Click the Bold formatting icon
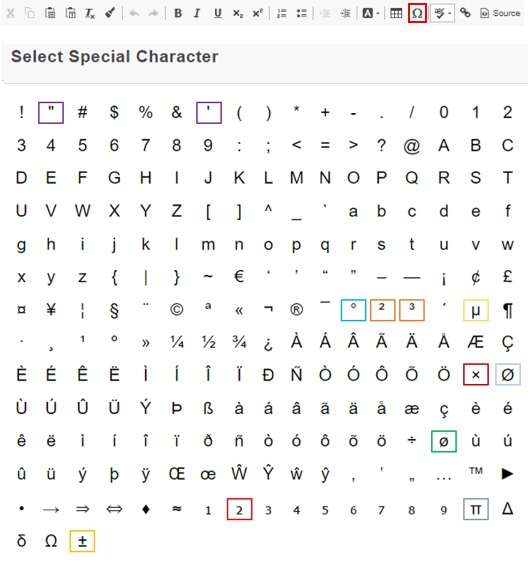 tap(178, 13)
